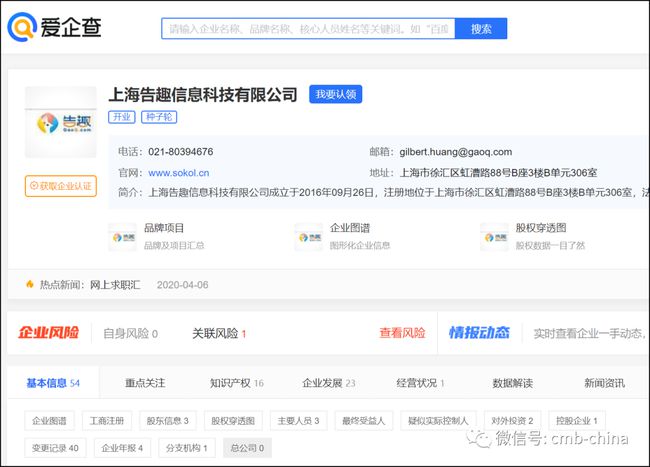Viewport: 650px width, 467px height.
Task: Click 控股企业 1 chip
Action: tap(577, 421)
